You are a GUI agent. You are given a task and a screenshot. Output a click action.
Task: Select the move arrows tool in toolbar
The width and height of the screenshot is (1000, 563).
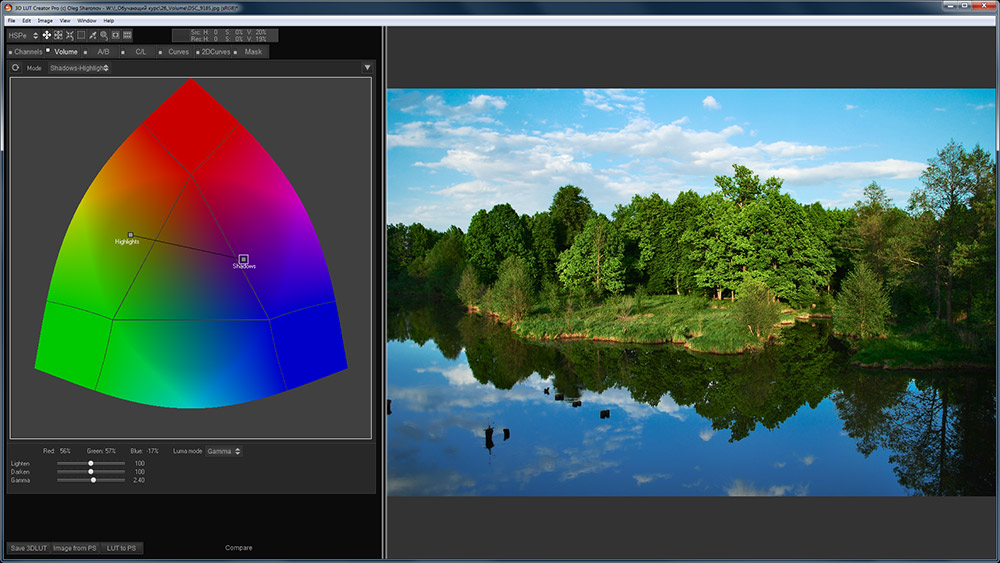46,35
